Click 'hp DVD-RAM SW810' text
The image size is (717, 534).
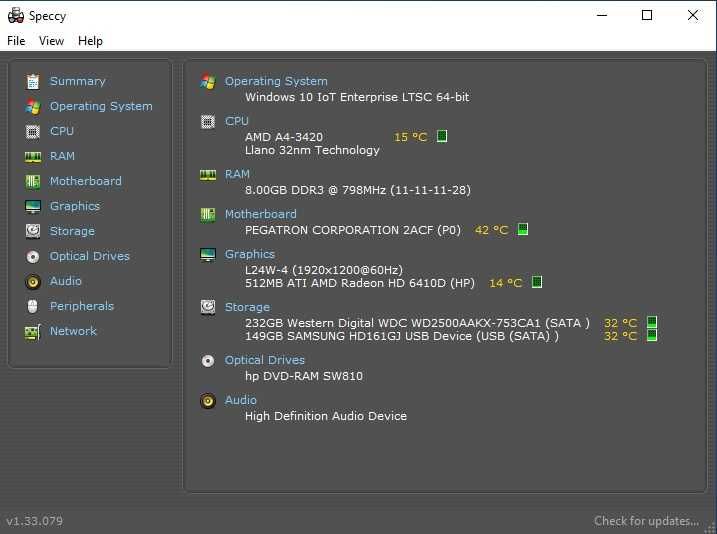click(304, 376)
